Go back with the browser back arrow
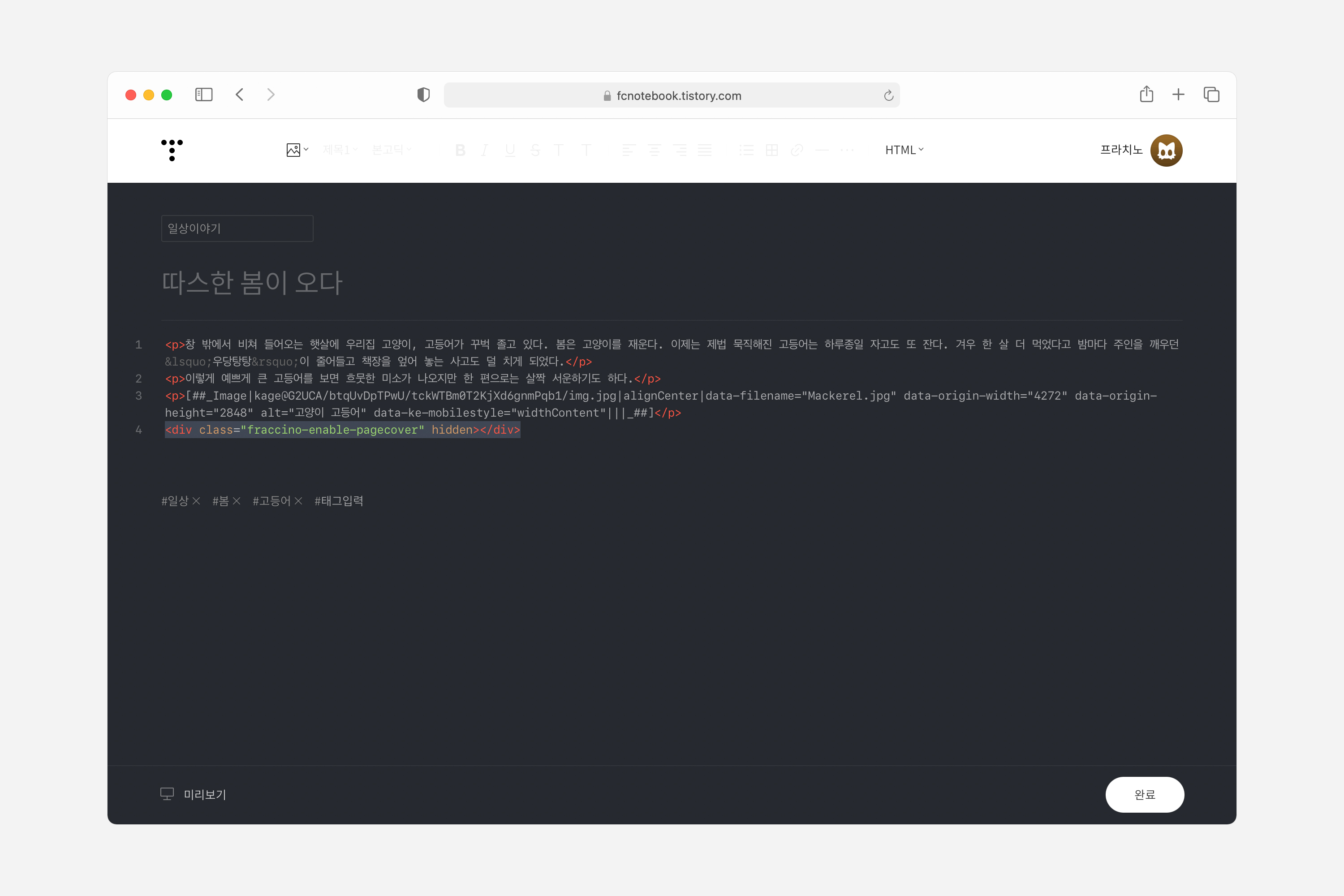Screen dimensions: 1344x896 [x=240, y=95]
